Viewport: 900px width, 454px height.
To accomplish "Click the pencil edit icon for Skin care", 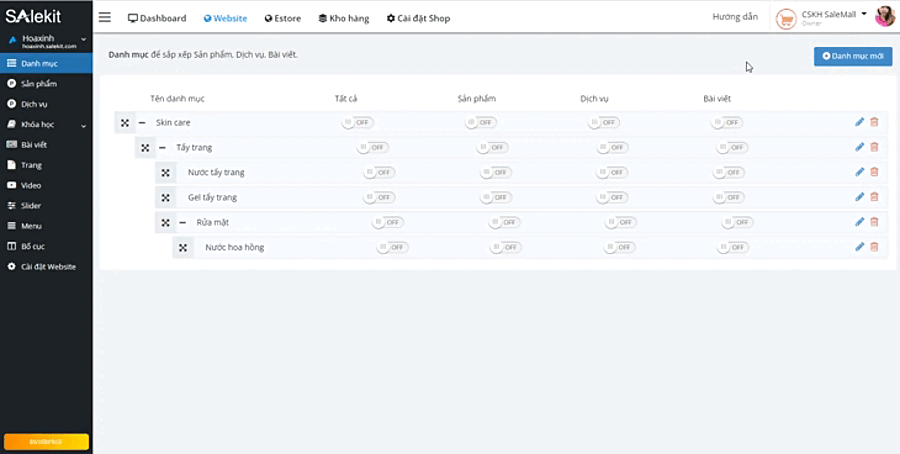I will (859, 122).
